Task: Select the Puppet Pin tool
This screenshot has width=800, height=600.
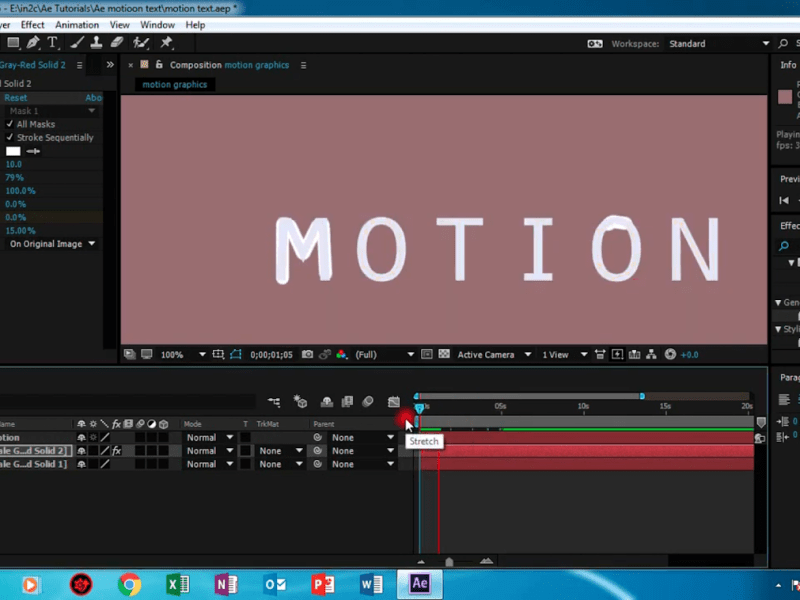Action: click(167, 42)
